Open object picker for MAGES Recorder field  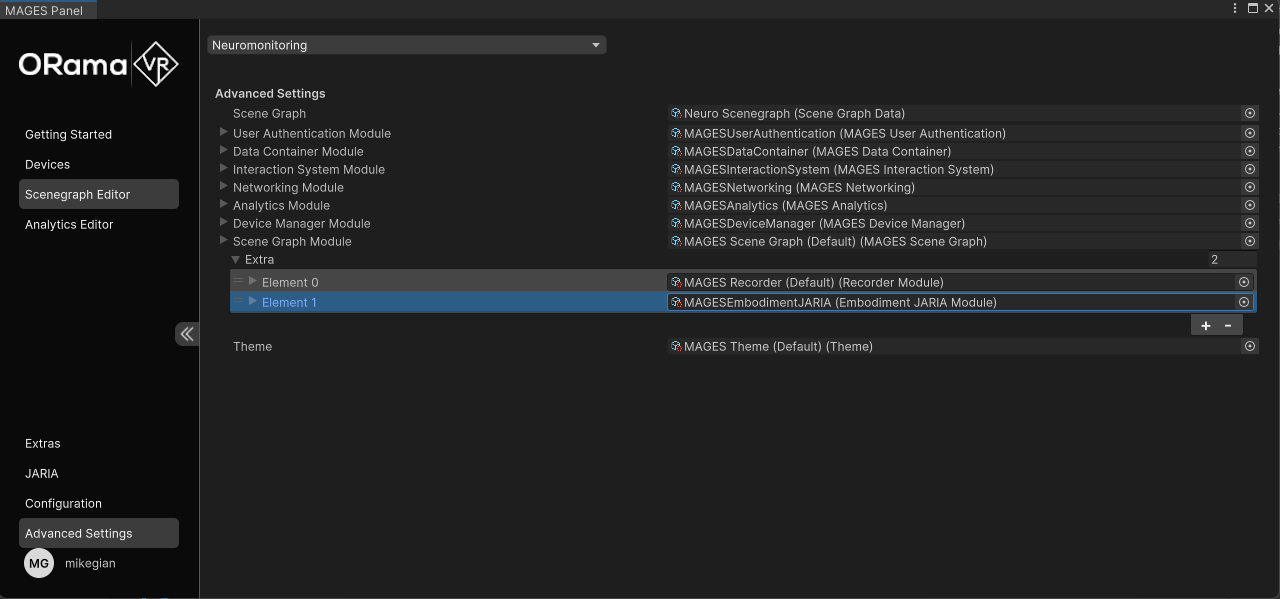[x=1244, y=282]
